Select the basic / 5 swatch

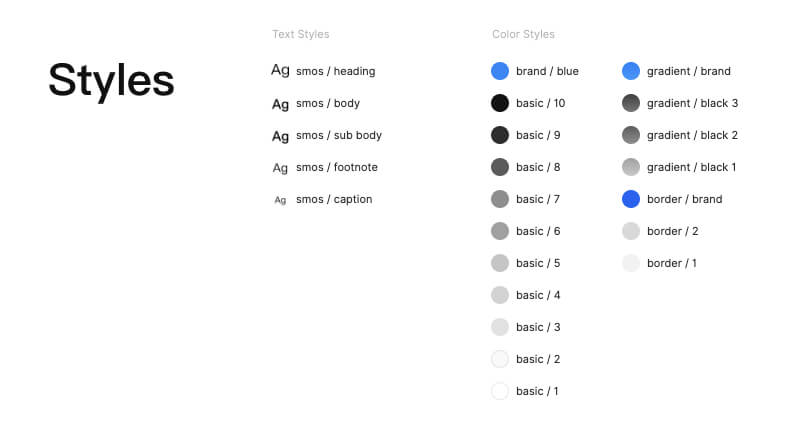pyautogui.click(x=501, y=263)
